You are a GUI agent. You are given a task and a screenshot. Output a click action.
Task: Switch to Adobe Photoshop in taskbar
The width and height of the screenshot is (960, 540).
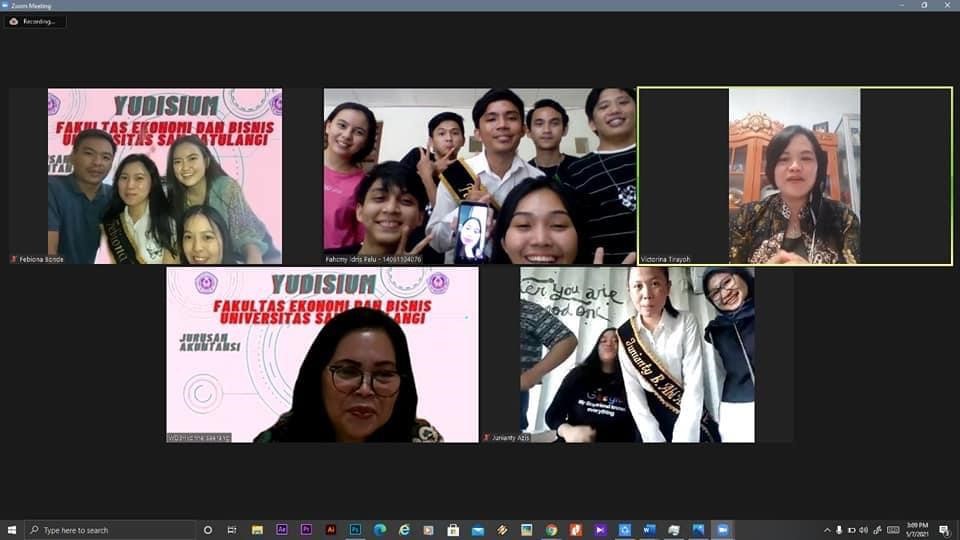click(355, 529)
